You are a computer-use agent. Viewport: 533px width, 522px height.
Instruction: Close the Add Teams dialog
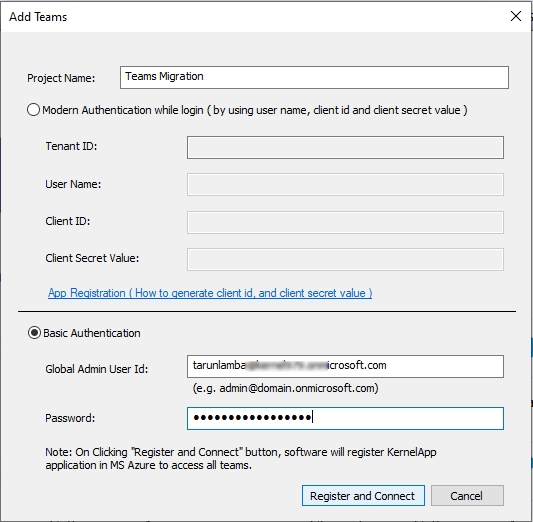(516, 16)
